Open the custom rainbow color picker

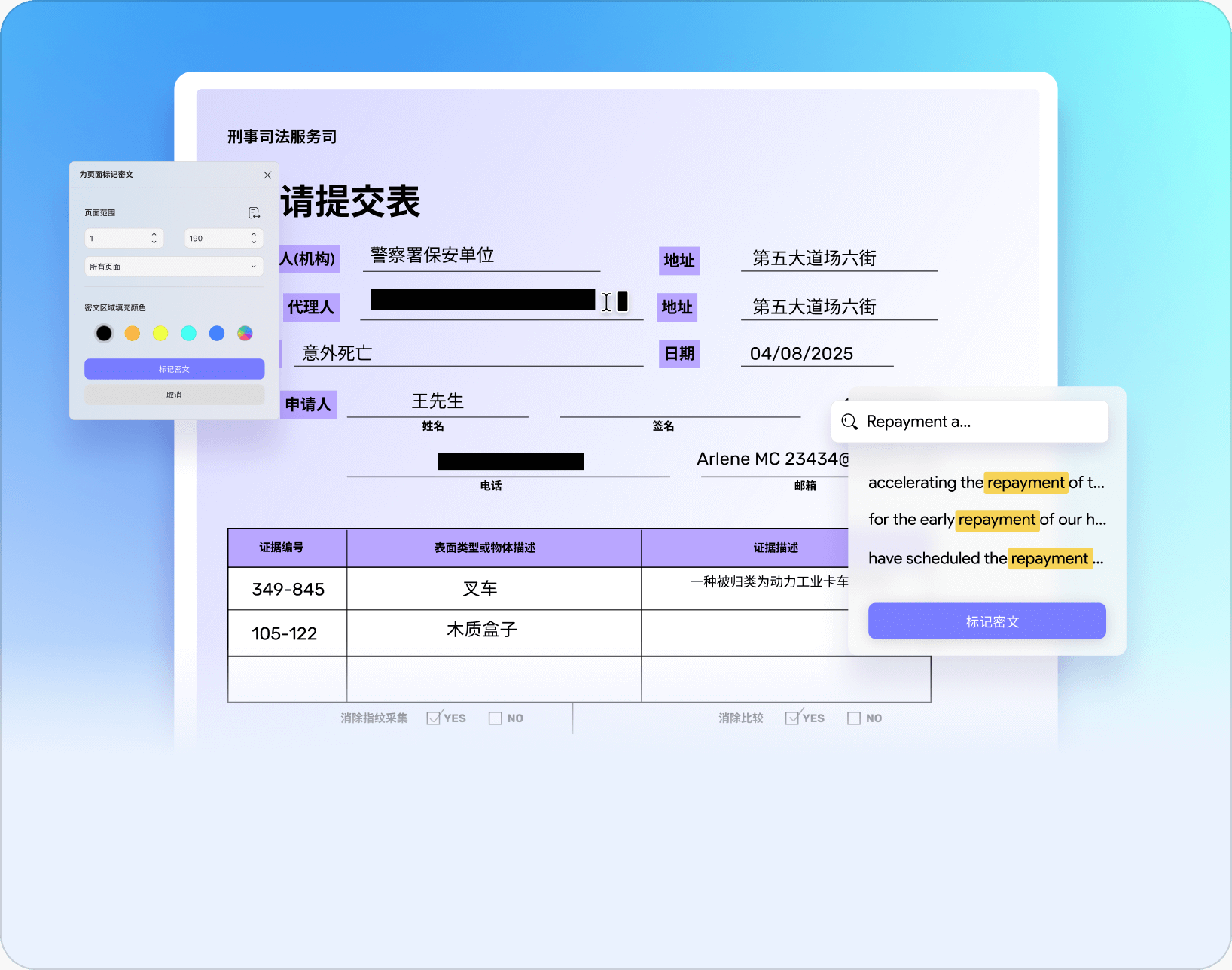tap(245, 334)
